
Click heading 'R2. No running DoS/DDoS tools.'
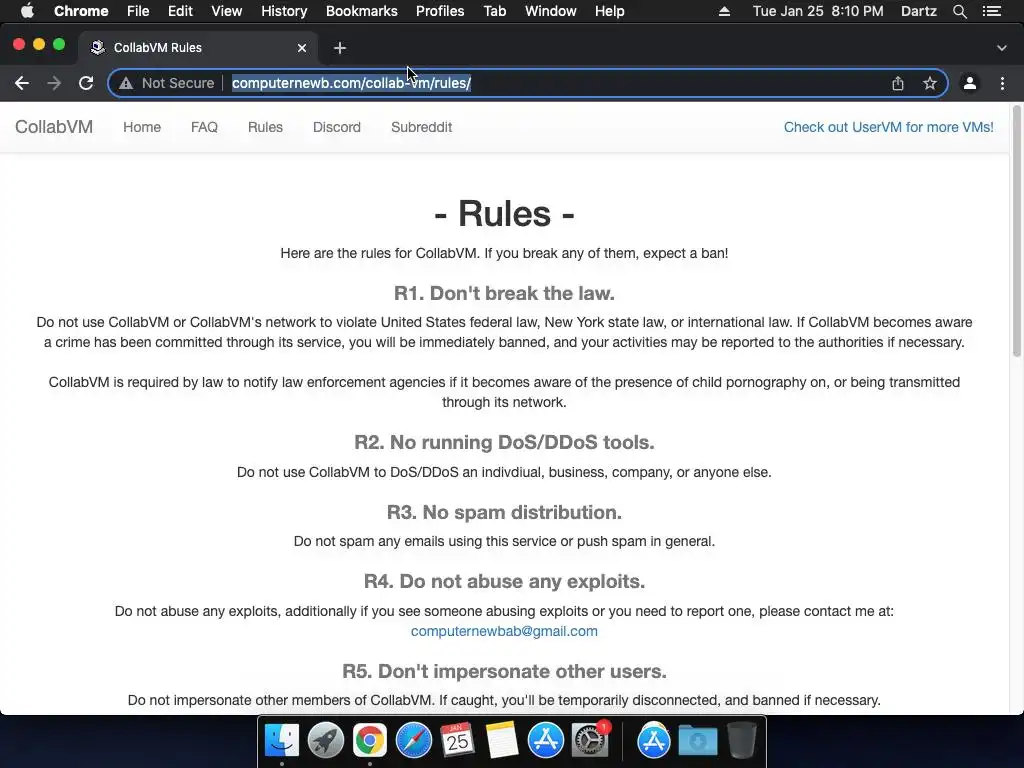coord(504,442)
